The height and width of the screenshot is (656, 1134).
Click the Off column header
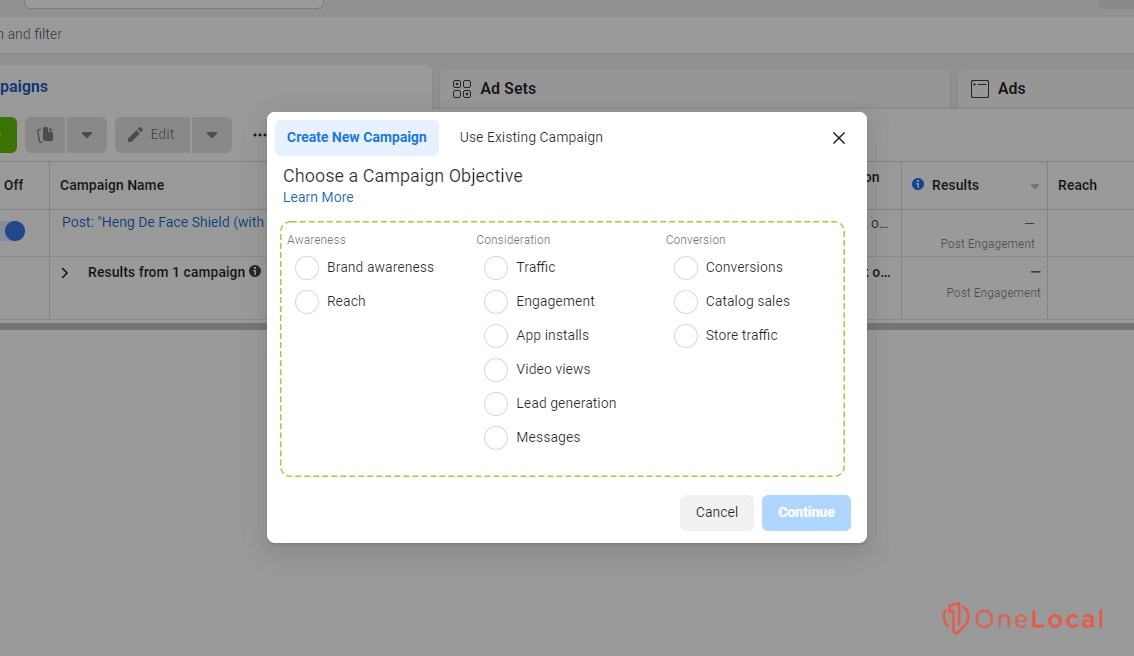coord(13,185)
